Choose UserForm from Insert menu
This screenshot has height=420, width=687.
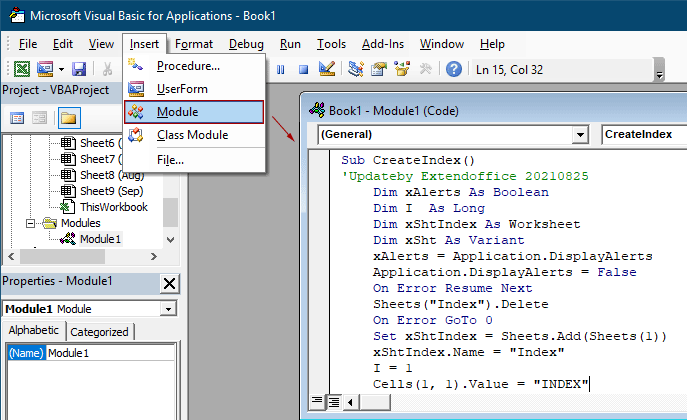click(x=194, y=89)
